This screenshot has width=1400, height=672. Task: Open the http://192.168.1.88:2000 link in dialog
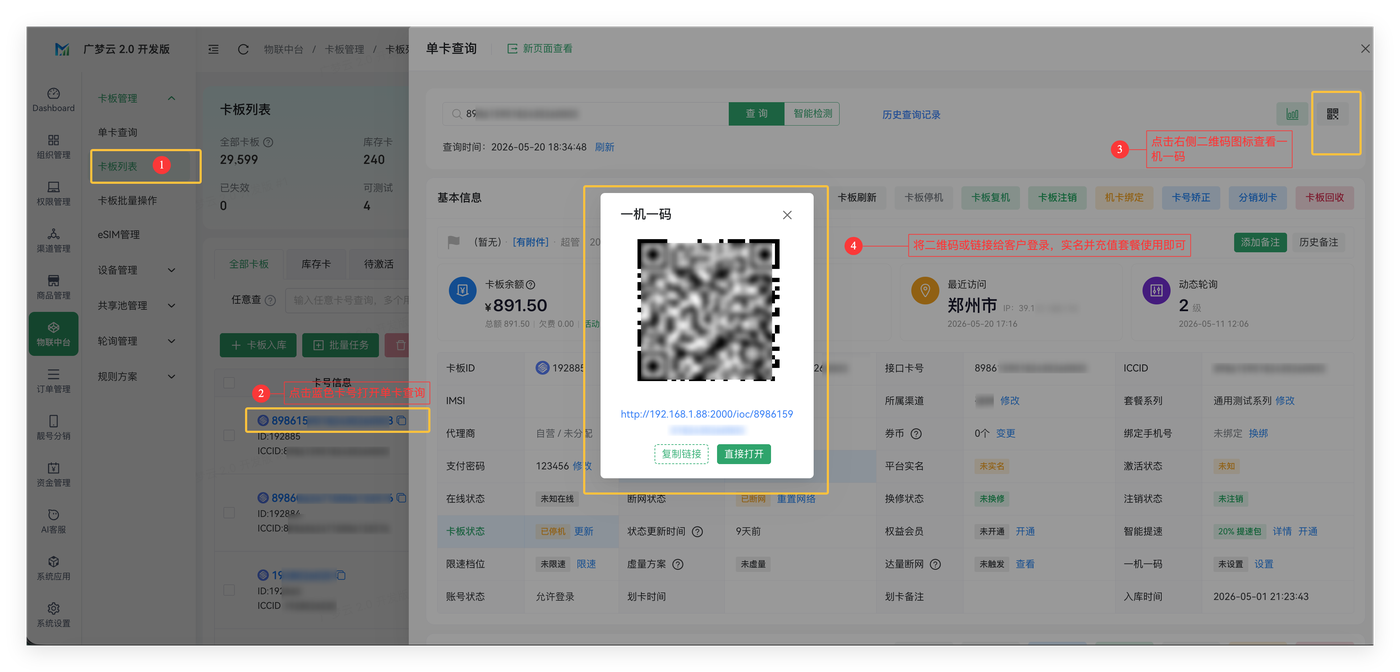[x=706, y=414]
